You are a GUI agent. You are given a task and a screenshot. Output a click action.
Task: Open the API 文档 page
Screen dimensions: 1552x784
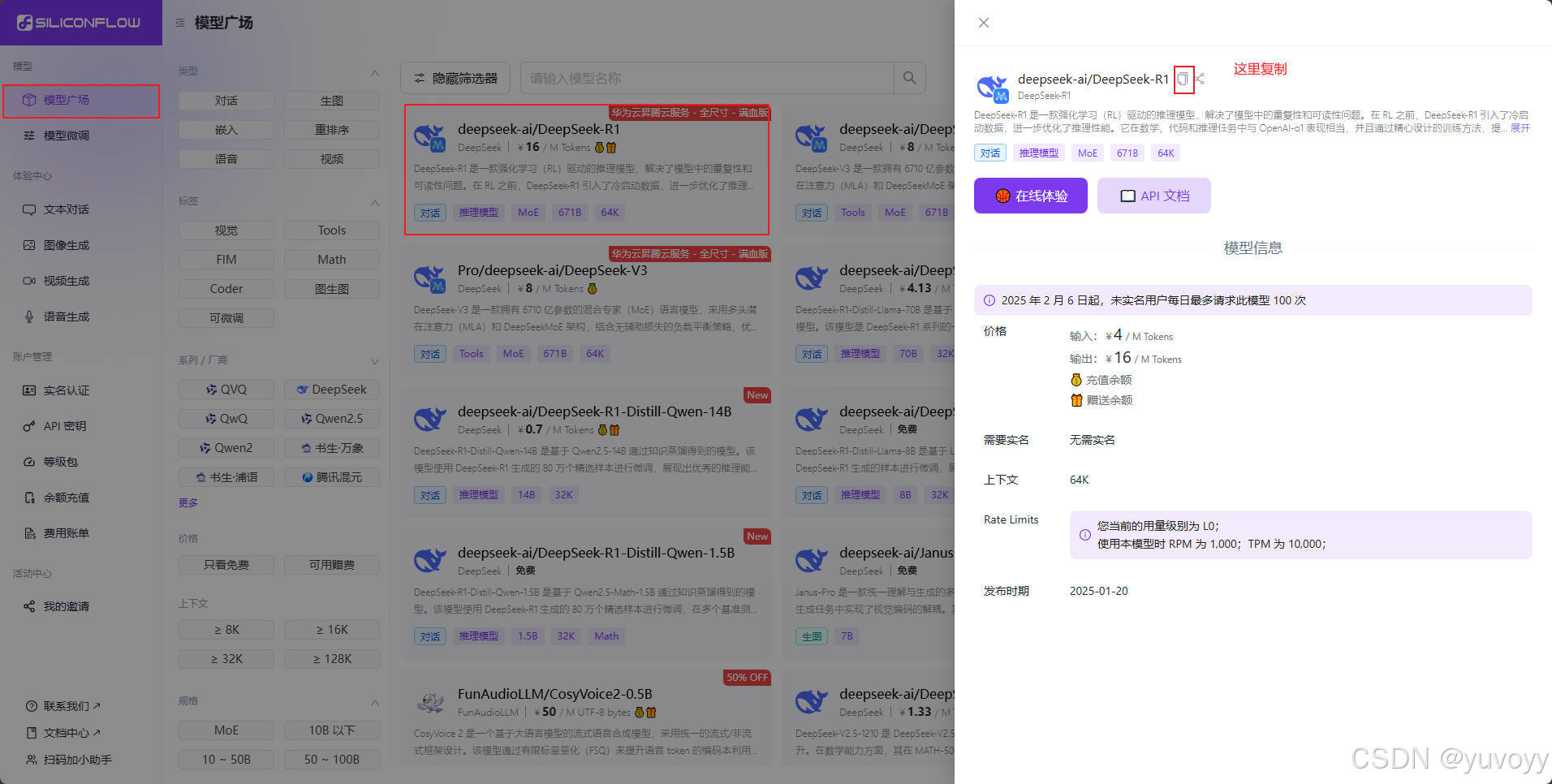coord(1153,196)
